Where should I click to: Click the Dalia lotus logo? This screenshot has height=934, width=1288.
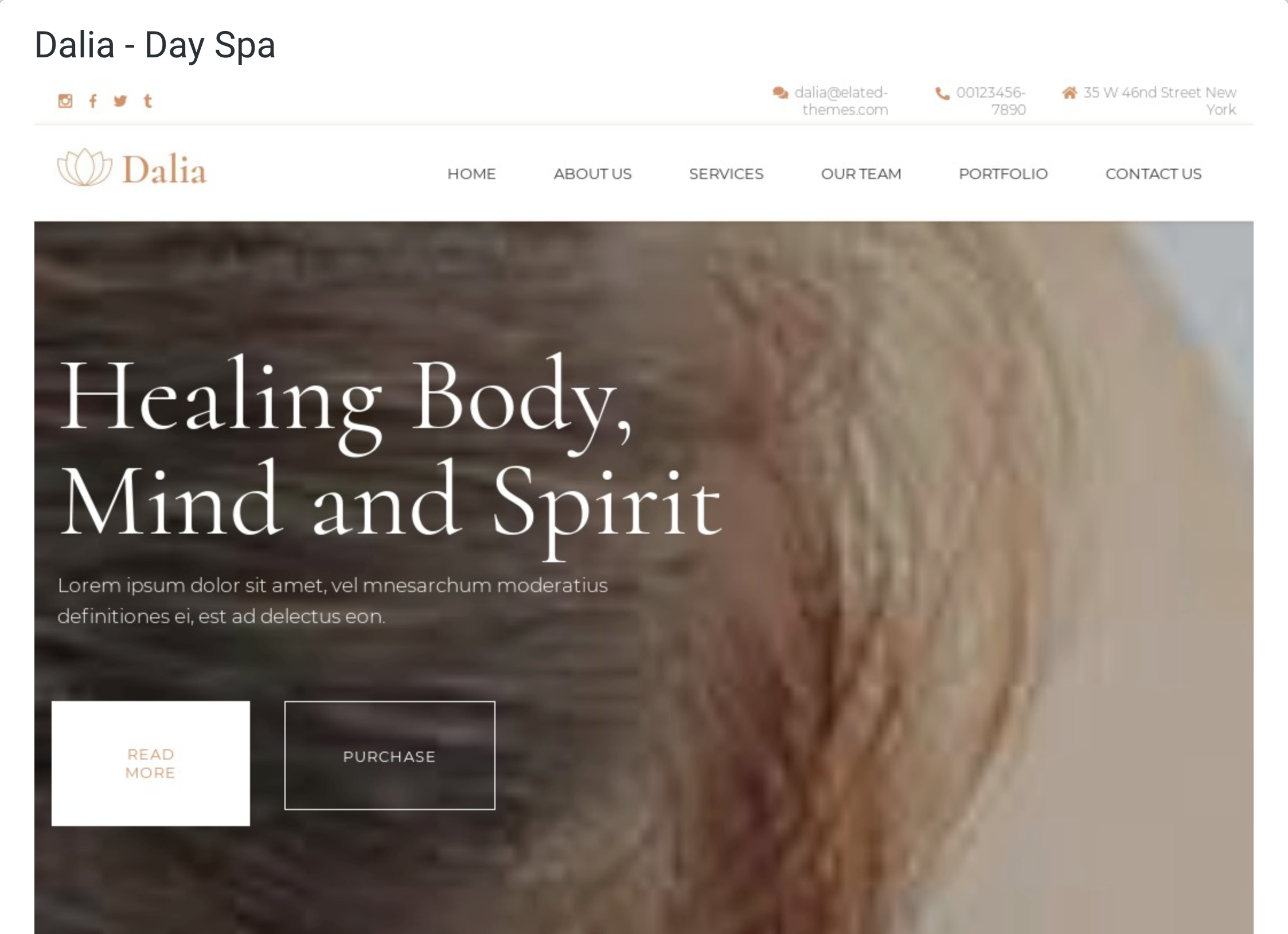point(132,168)
